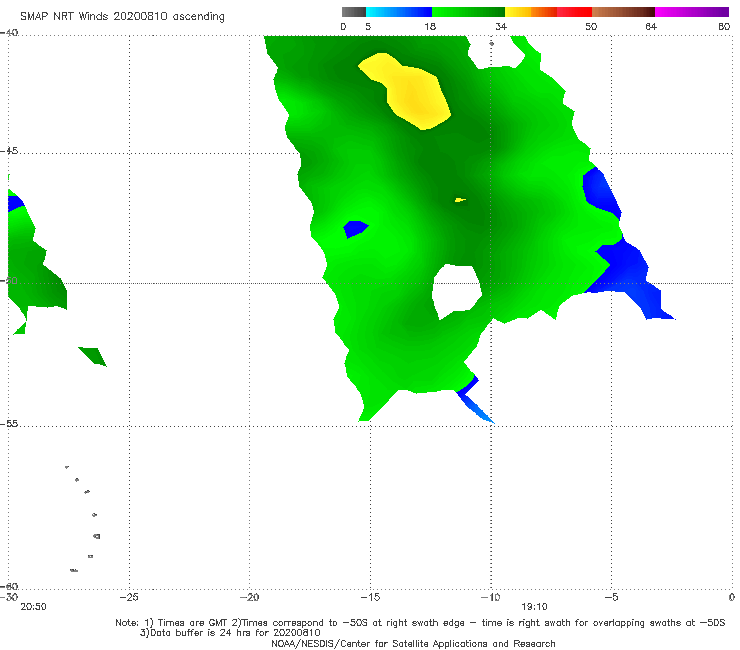Viewport: 740px width, 650px height.
Task: Click the -5 longitude axis label
Action: pyautogui.click(x=611, y=597)
